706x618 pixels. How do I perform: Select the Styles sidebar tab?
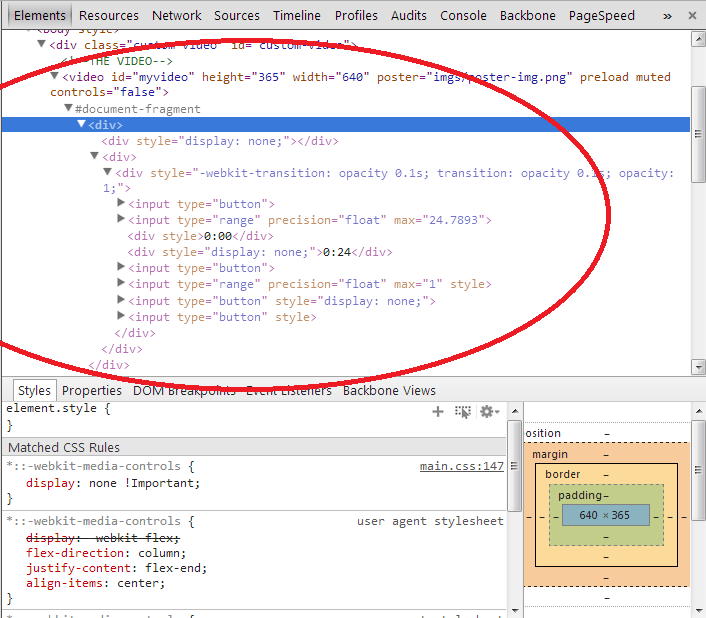pyautogui.click(x=34, y=390)
